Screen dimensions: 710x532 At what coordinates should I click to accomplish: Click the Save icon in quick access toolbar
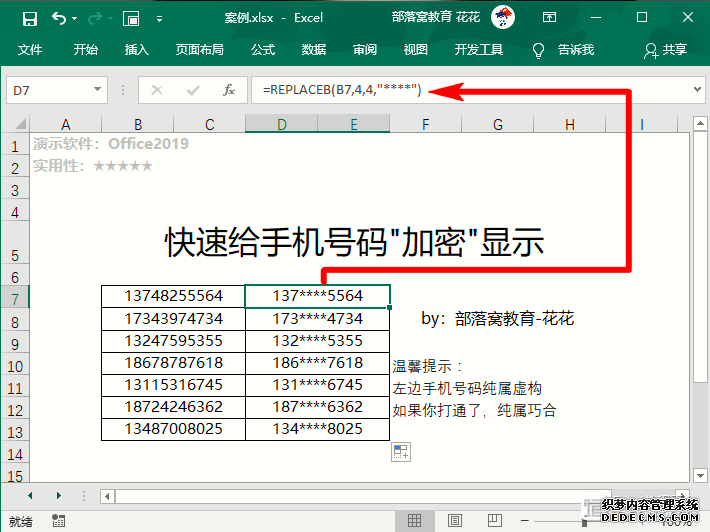[30, 18]
